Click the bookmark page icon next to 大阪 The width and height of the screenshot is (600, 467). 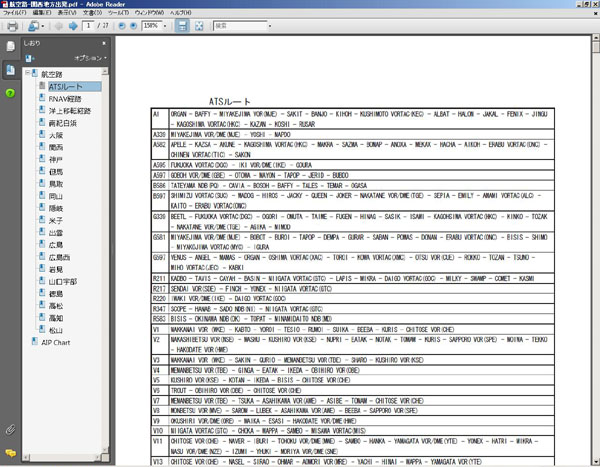(42, 134)
